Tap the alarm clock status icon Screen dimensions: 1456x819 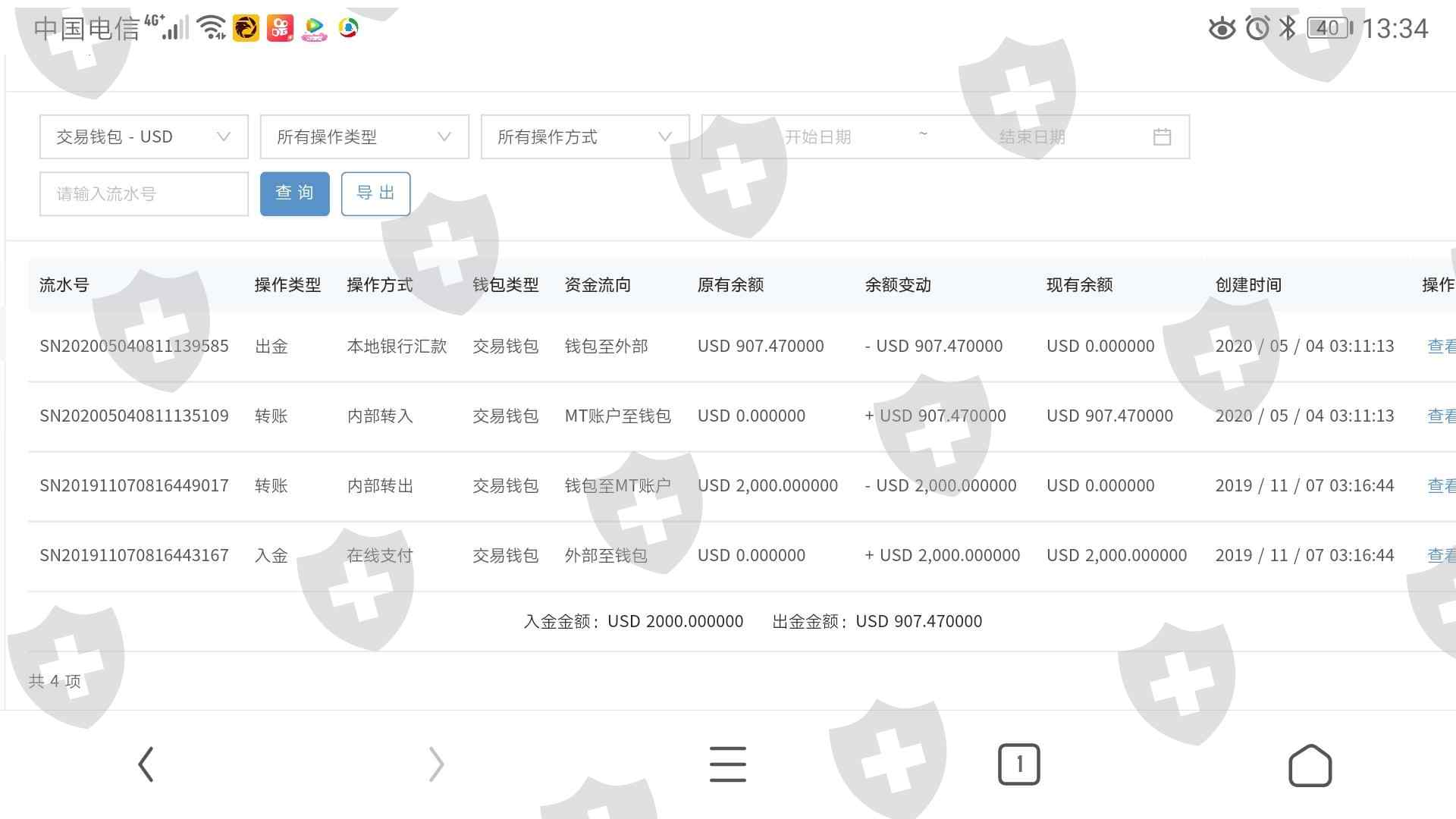pyautogui.click(x=1257, y=29)
